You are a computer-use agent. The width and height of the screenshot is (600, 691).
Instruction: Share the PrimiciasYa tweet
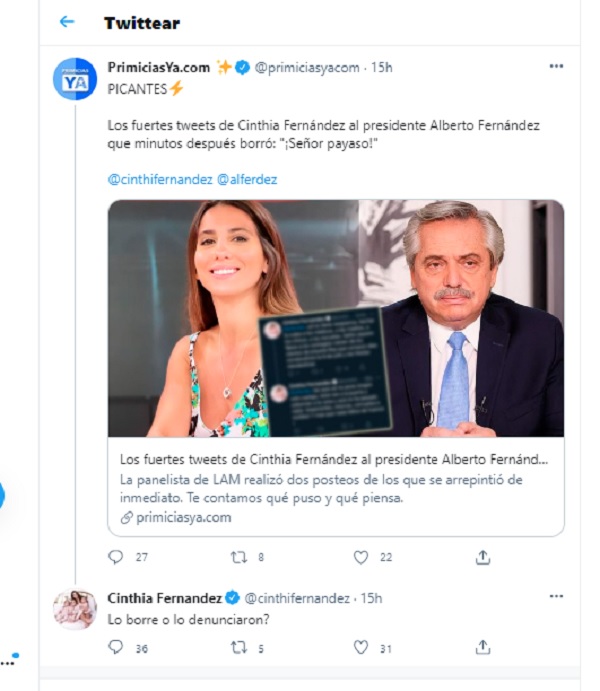(483, 557)
